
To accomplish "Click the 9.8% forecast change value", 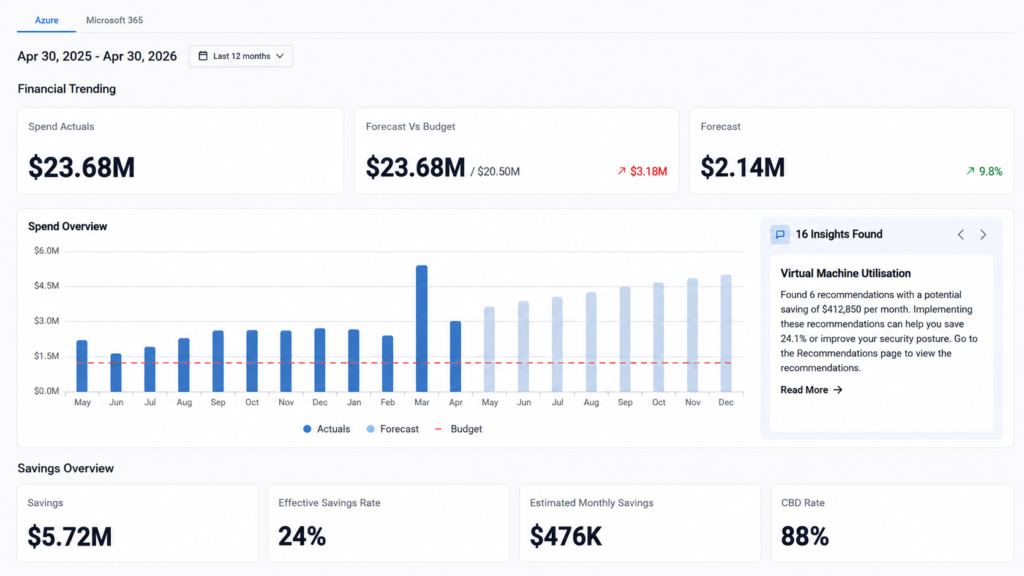I will 991,171.
